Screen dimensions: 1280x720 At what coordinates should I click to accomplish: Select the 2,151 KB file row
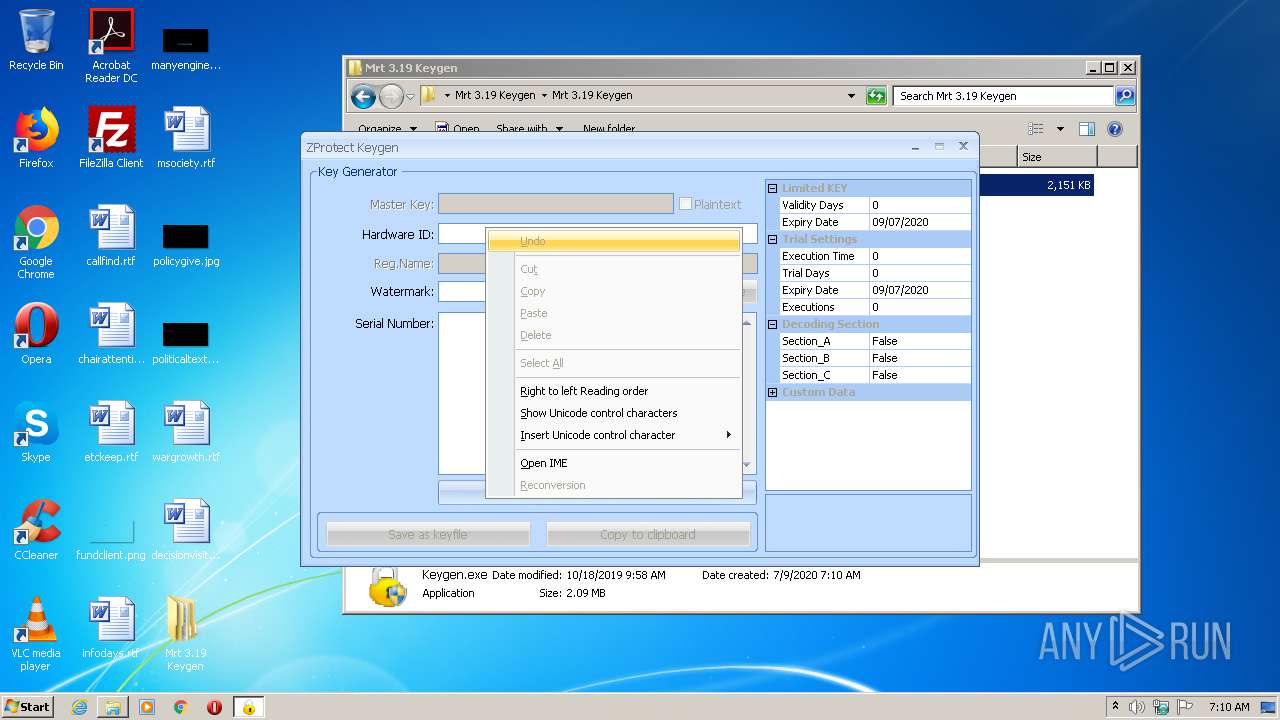1036,185
